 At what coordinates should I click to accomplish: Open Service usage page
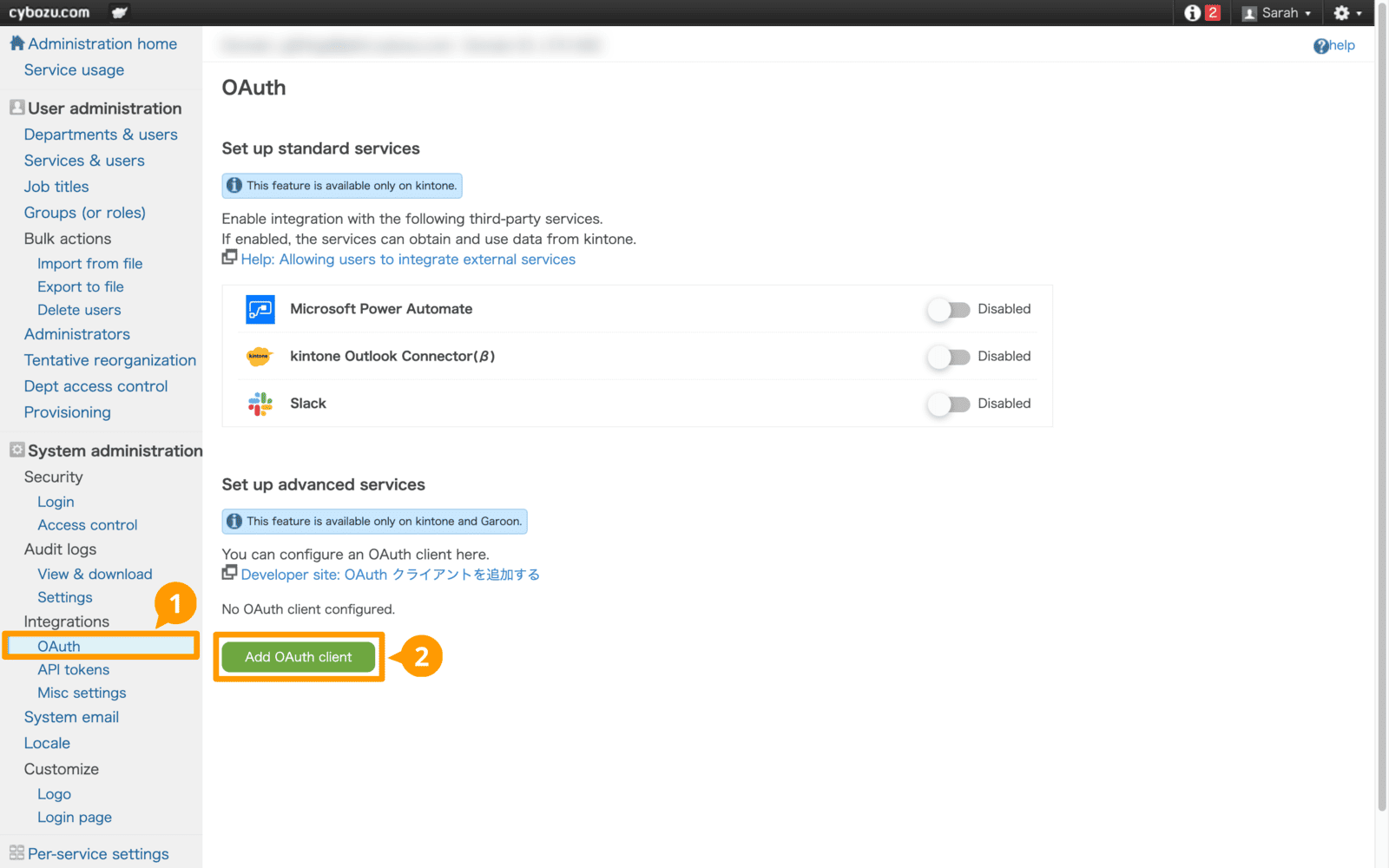tap(74, 69)
